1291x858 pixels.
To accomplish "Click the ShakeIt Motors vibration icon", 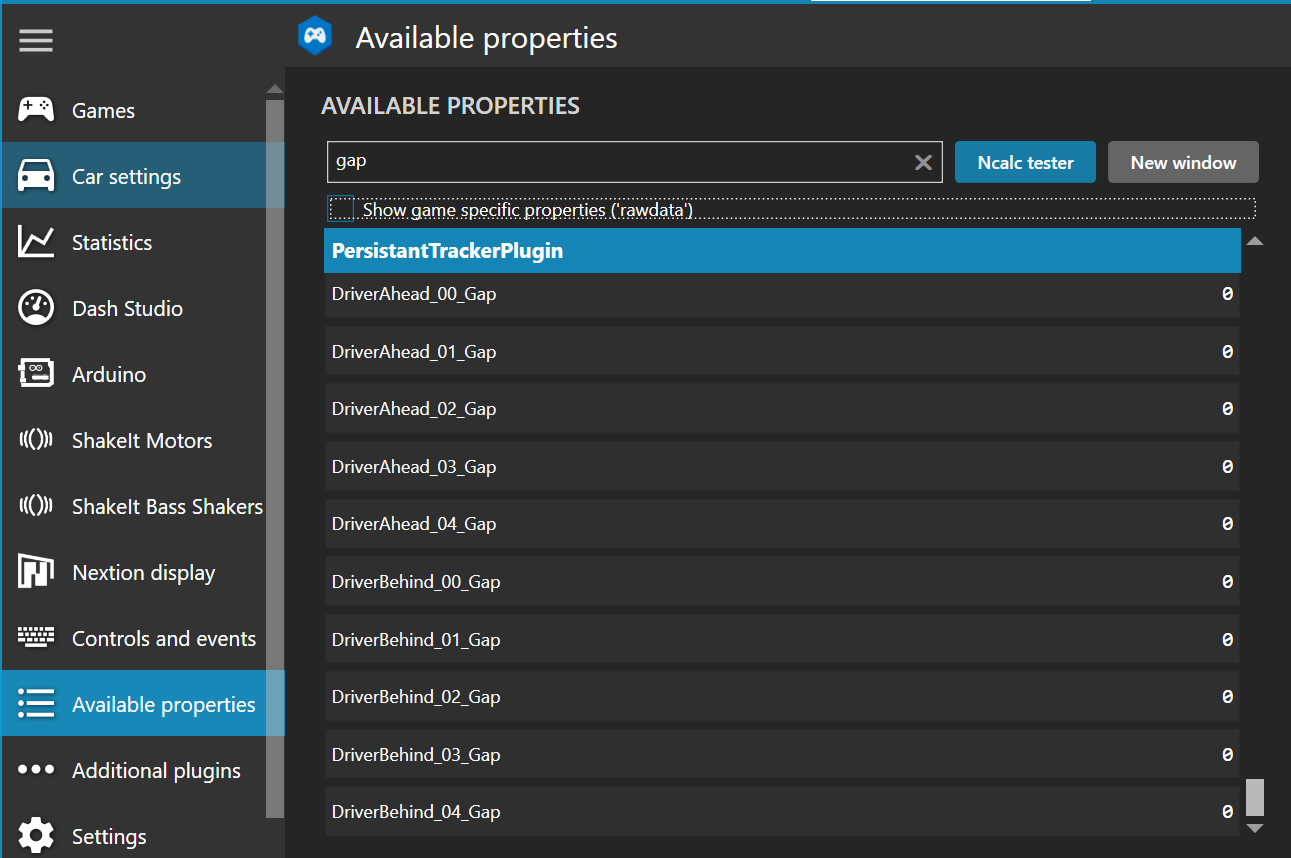I will pyautogui.click(x=36, y=440).
